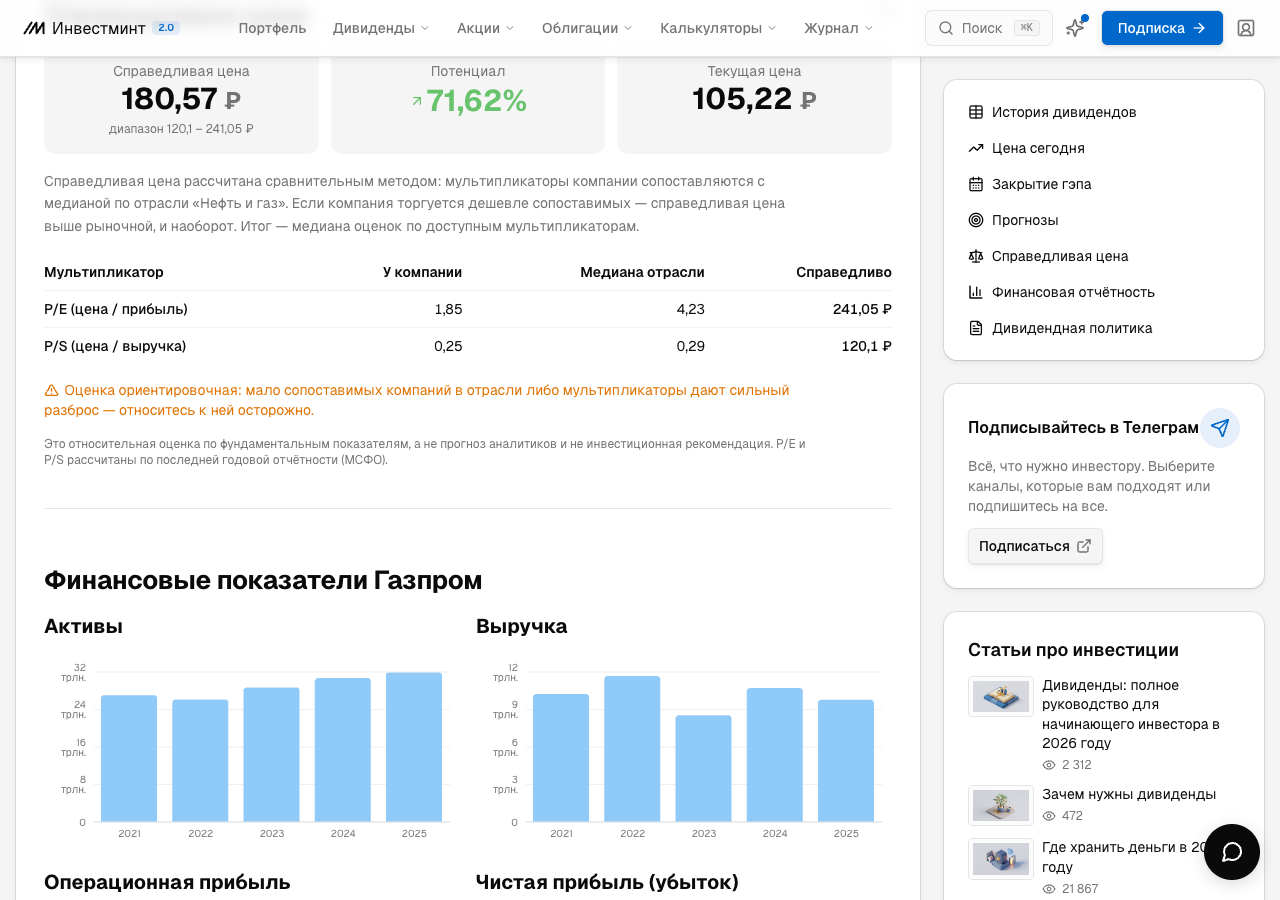Viewport: 1280px width, 900px height.
Task: Click the bar chart icon beside Финансовая отчётность
Action: pos(976,292)
